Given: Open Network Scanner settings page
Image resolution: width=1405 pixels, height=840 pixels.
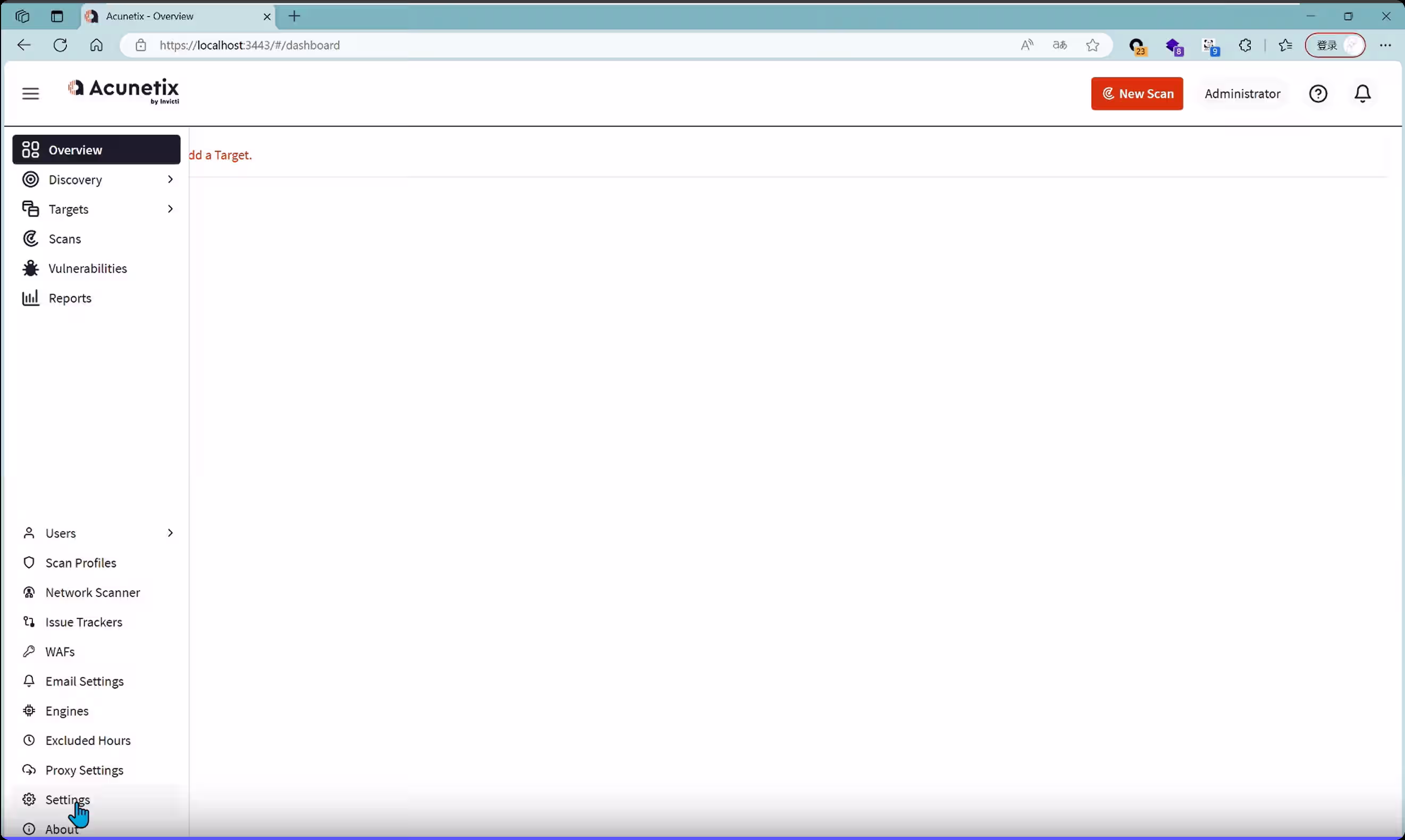Looking at the screenshot, I should click(x=93, y=592).
